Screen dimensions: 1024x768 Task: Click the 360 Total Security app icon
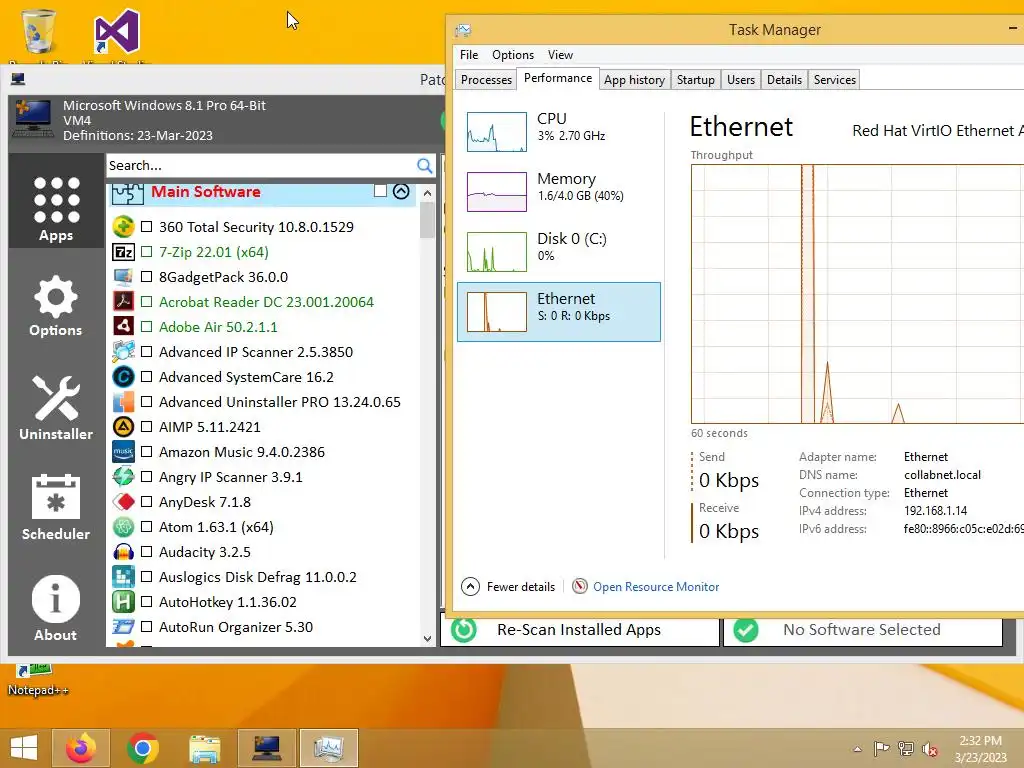(x=123, y=227)
